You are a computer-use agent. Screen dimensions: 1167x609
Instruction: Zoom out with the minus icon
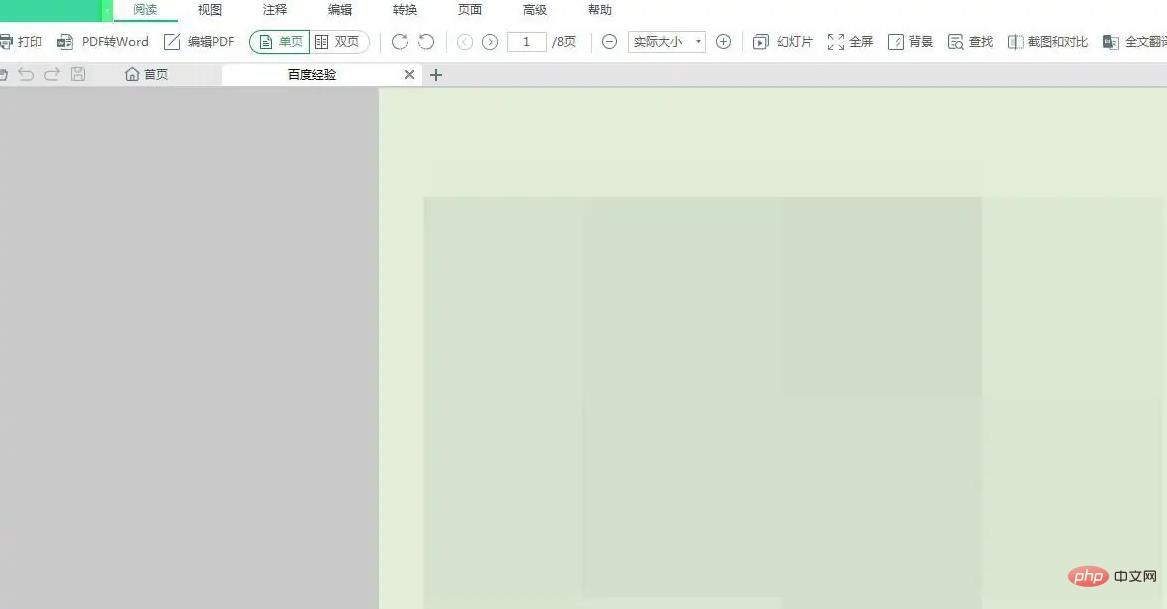pos(609,42)
